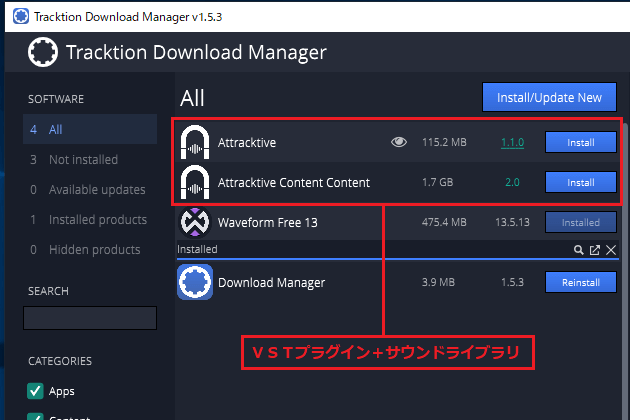The height and width of the screenshot is (420, 630).
Task: Install the Attracktive plugin
Action: pos(580,143)
